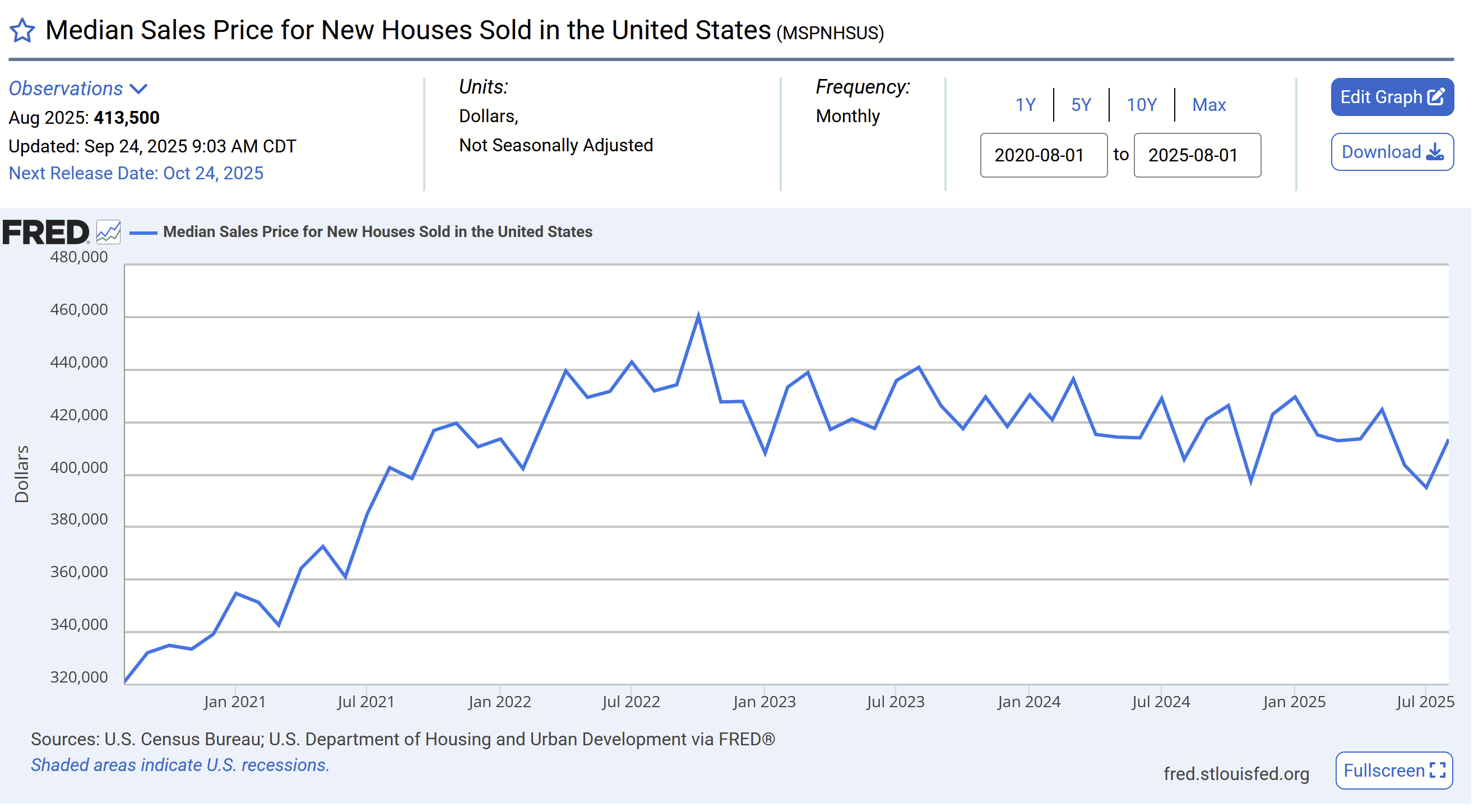The width and height of the screenshot is (1483, 812).
Task: Select the 5Y time range
Action: 1081,105
